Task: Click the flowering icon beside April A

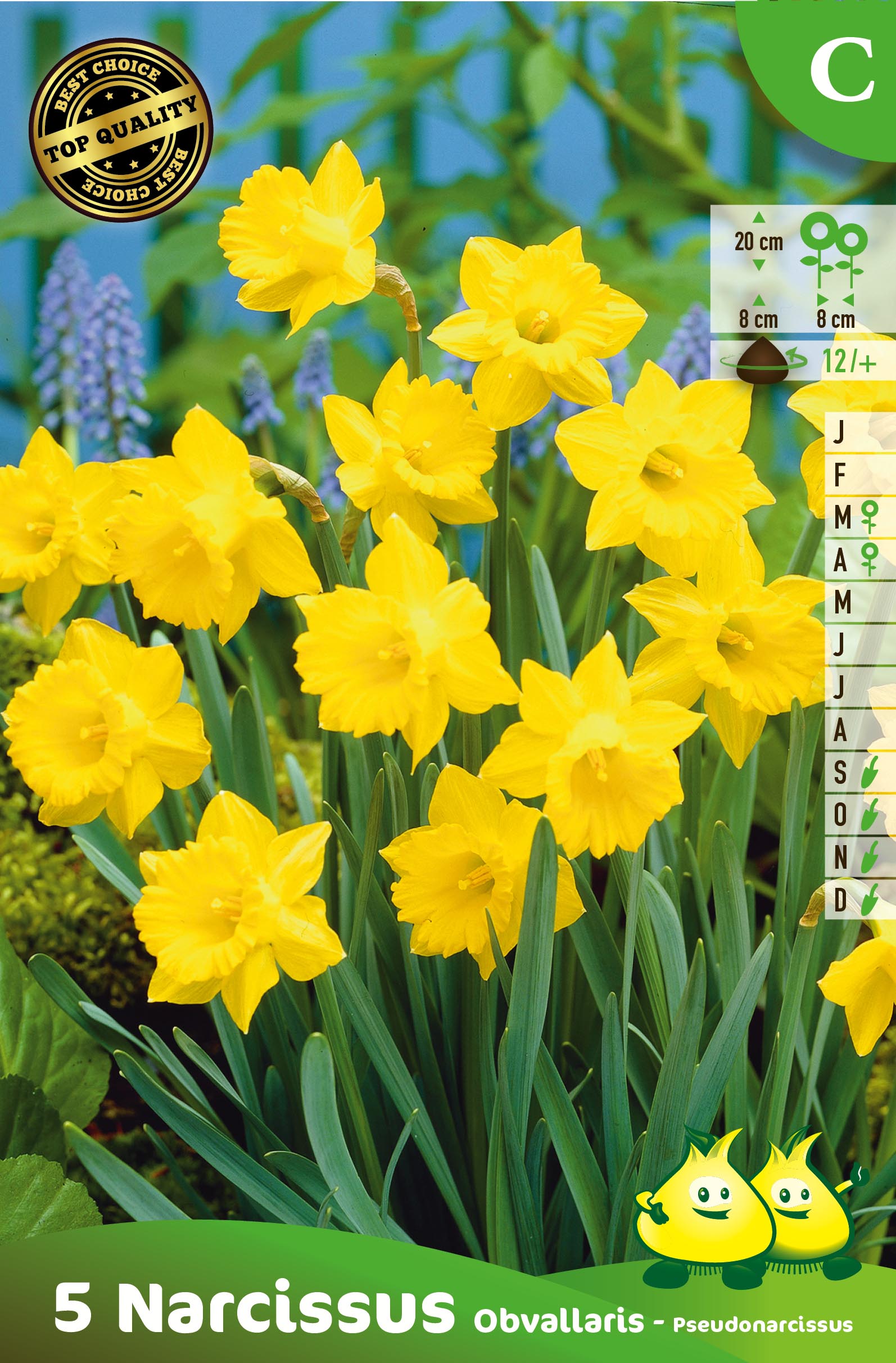Action: [870, 559]
